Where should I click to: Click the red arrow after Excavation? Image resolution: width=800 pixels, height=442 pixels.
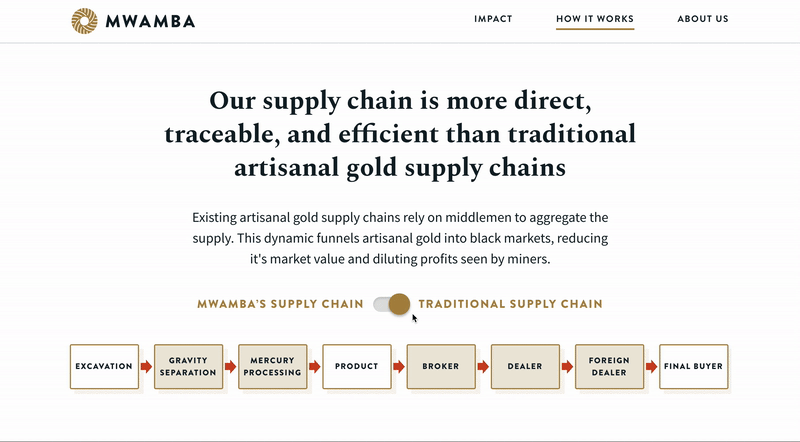[x=146, y=366]
